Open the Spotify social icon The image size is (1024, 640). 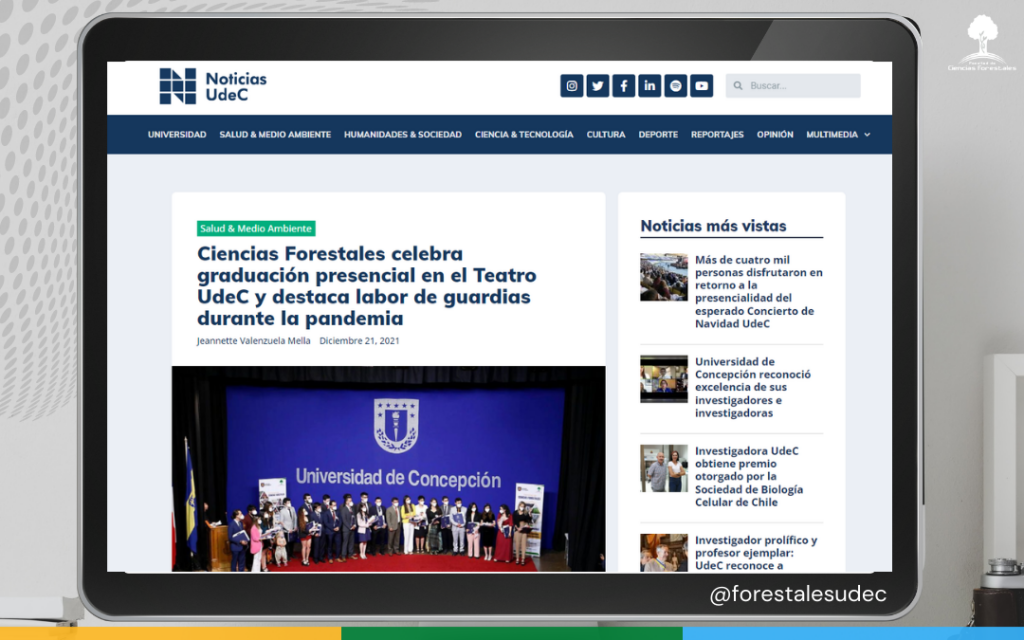(675, 86)
